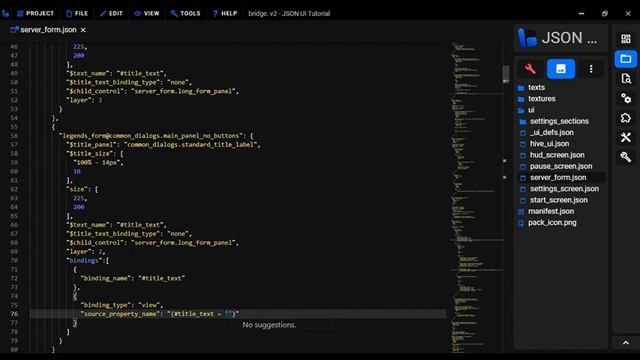Click the bridge logo icon in title bar
The width and height of the screenshot is (640, 360).
[x=6, y=13]
